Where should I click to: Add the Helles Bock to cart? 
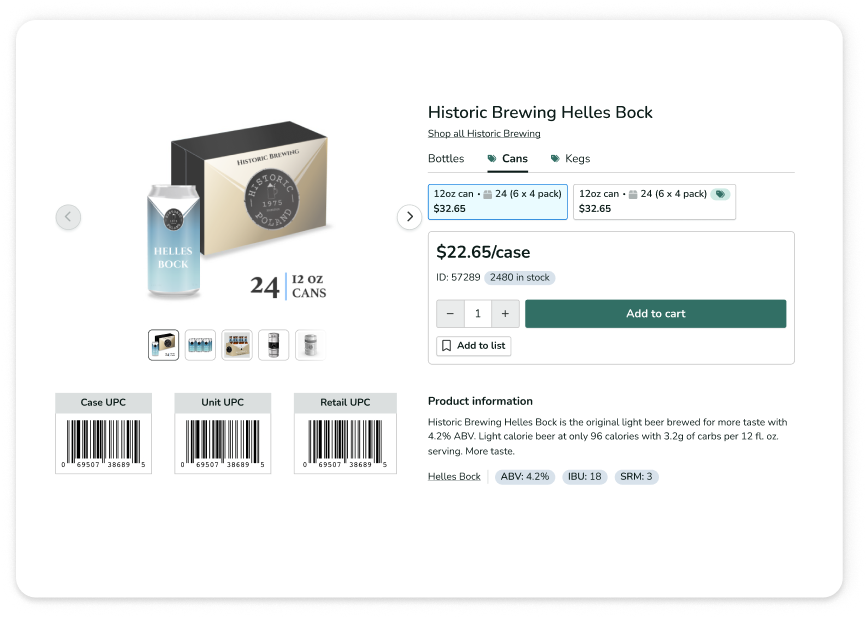(655, 314)
